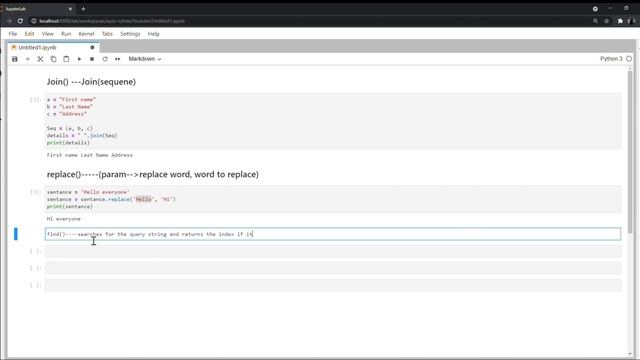Click the code cell defining First name variables

(x=333, y=121)
